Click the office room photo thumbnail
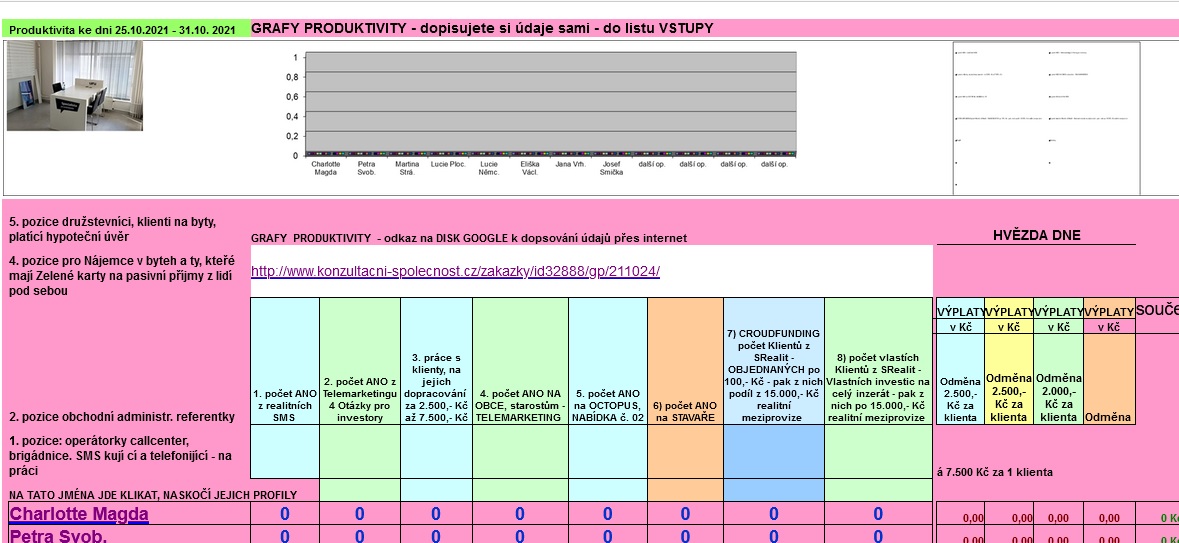The width and height of the screenshot is (1179, 543). point(75,86)
